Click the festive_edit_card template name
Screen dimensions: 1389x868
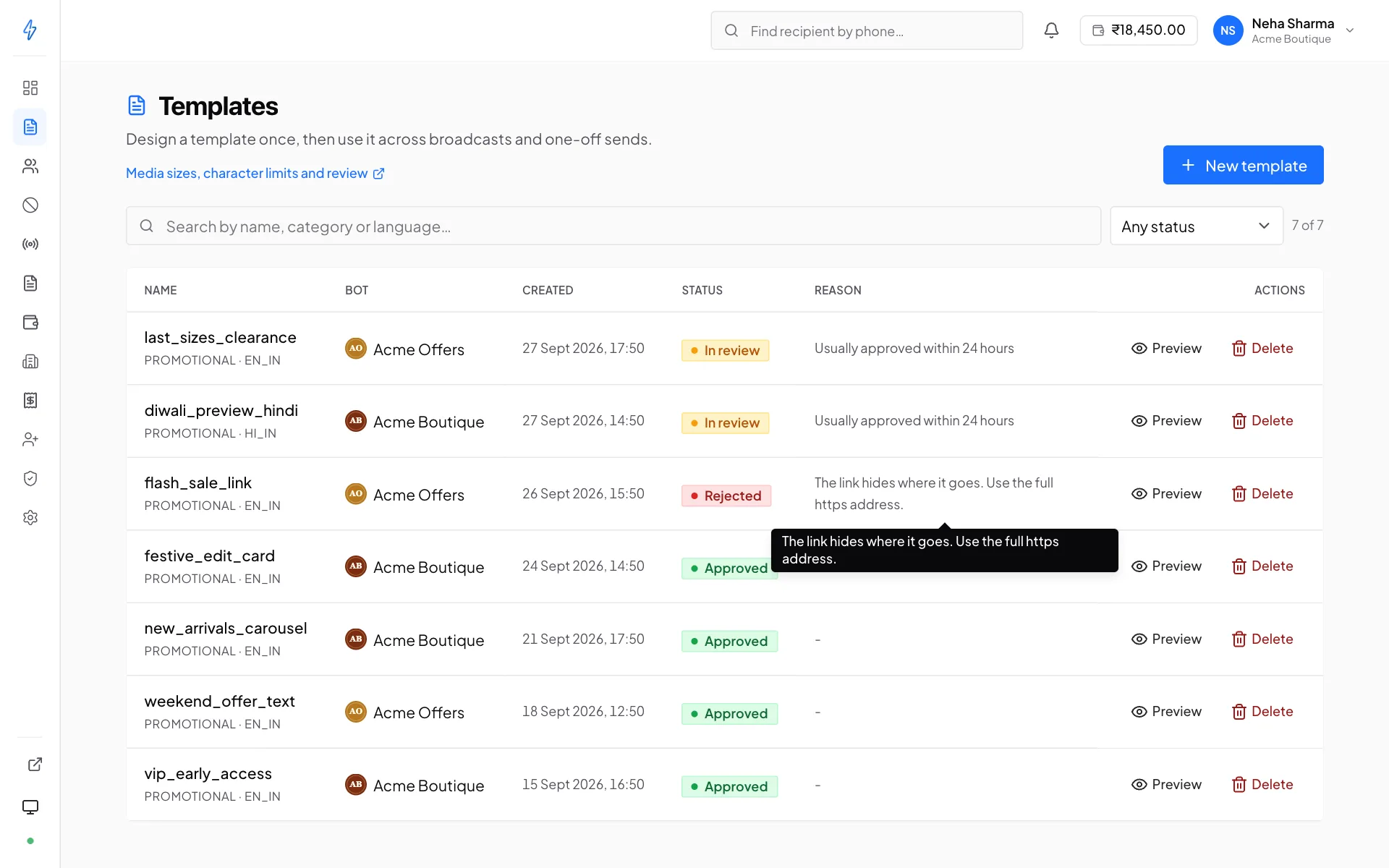pos(209,556)
